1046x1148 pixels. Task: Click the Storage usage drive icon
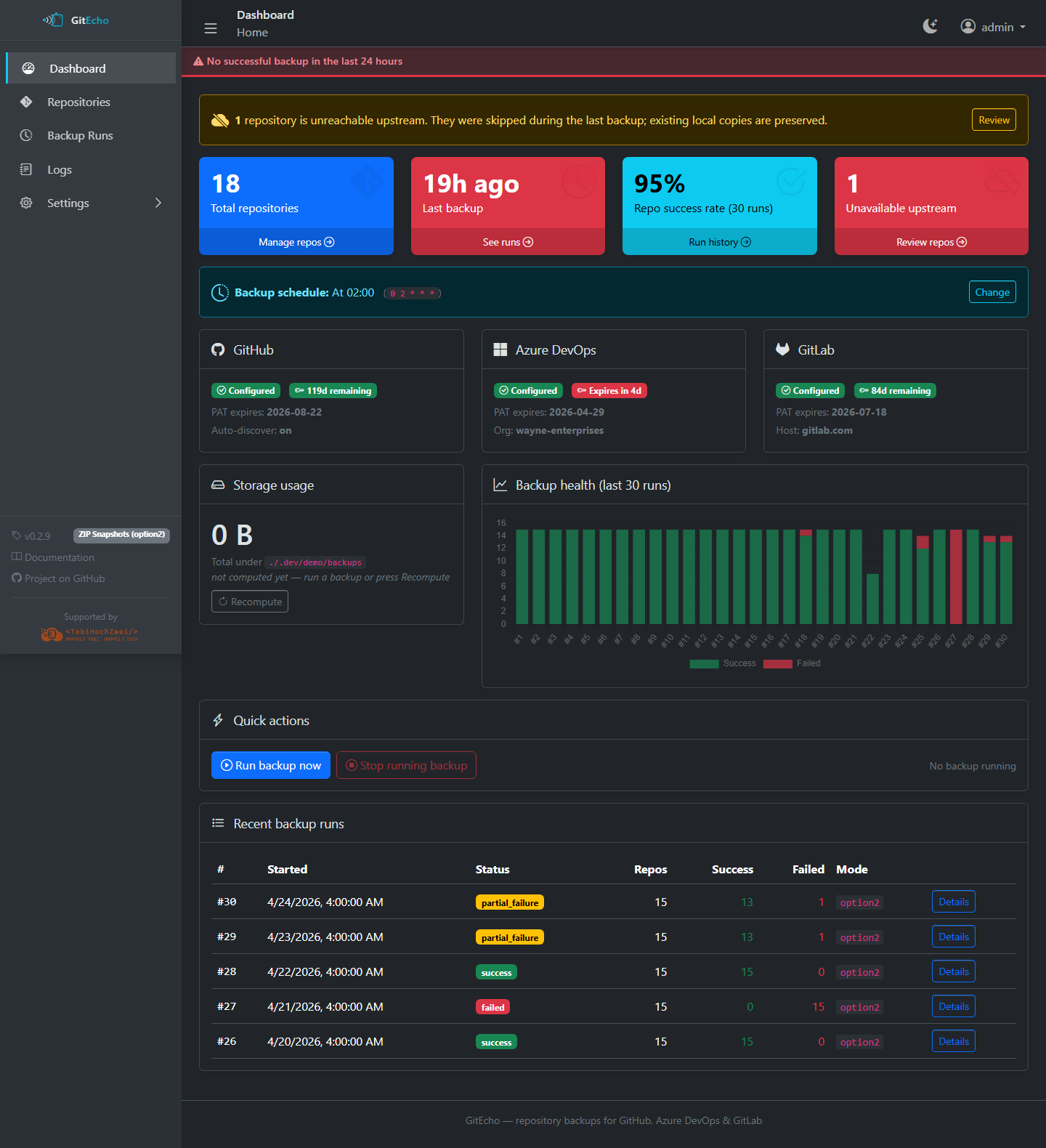[x=218, y=485]
